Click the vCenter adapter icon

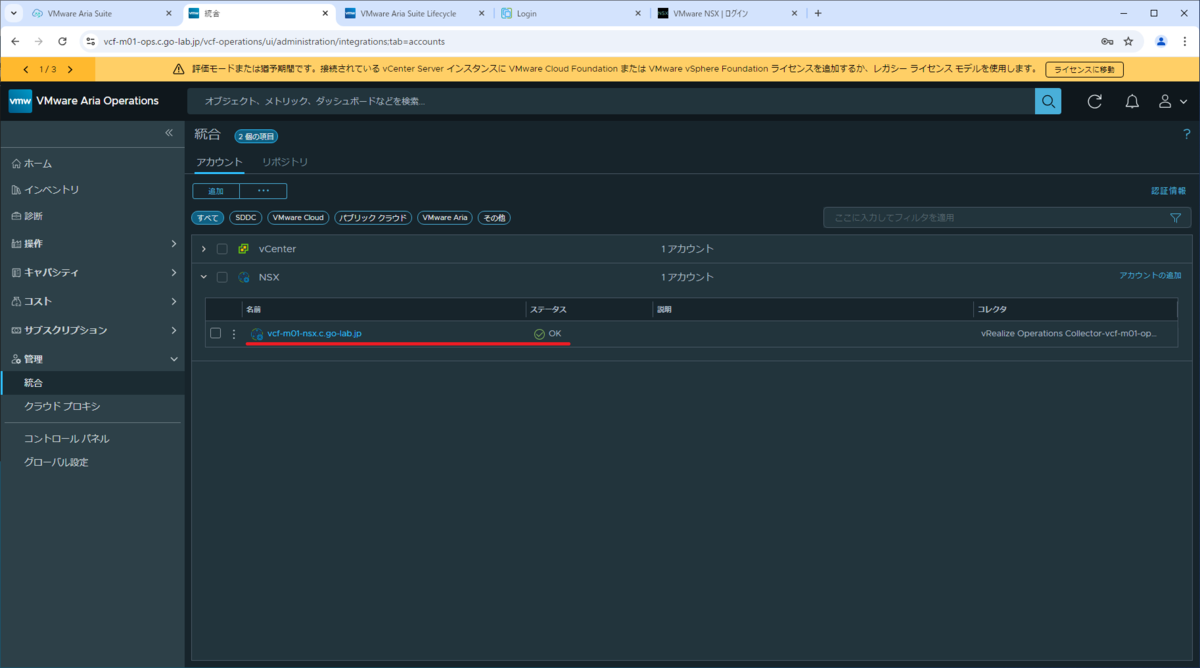(243, 248)
